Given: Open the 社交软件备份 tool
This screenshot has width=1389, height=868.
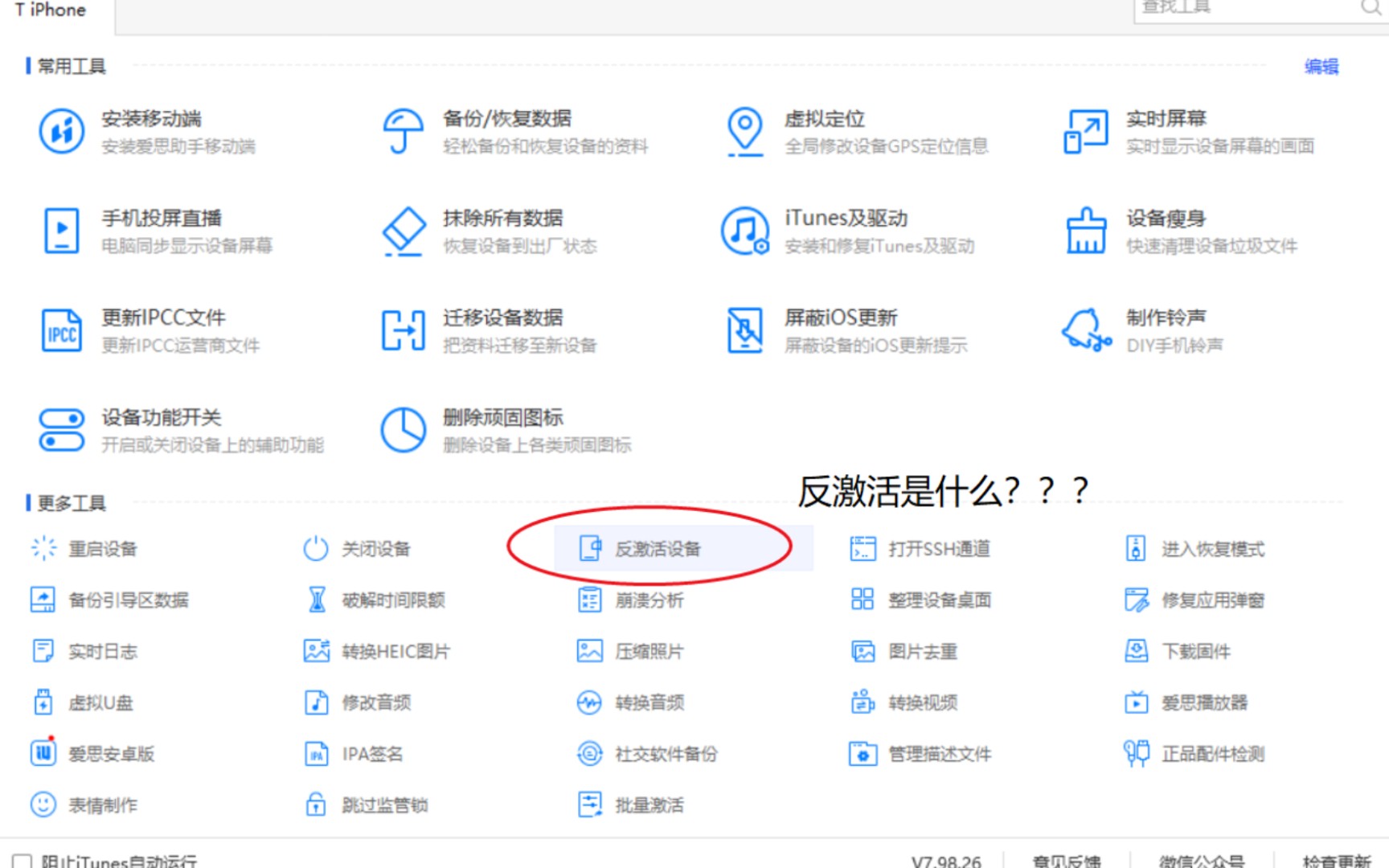Looking at the screenshot, I should [x=647, y=754].
